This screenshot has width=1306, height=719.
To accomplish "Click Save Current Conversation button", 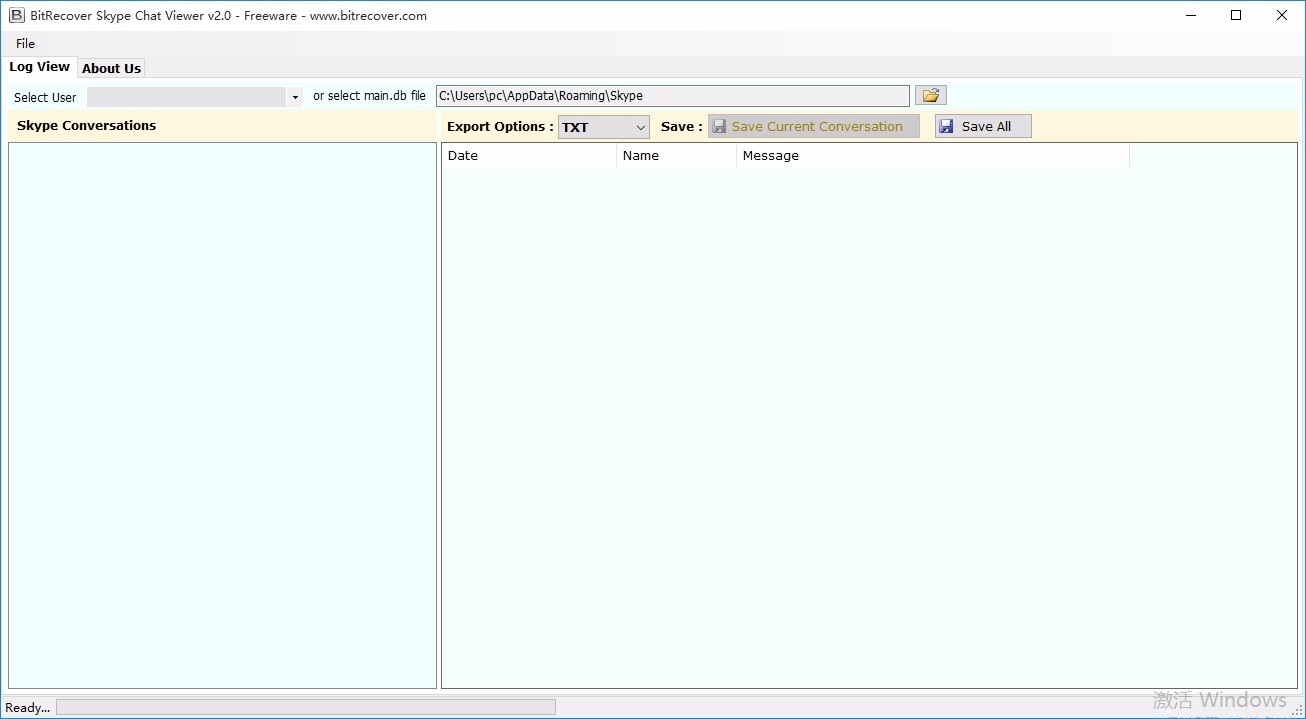I will tap(814, 126).
